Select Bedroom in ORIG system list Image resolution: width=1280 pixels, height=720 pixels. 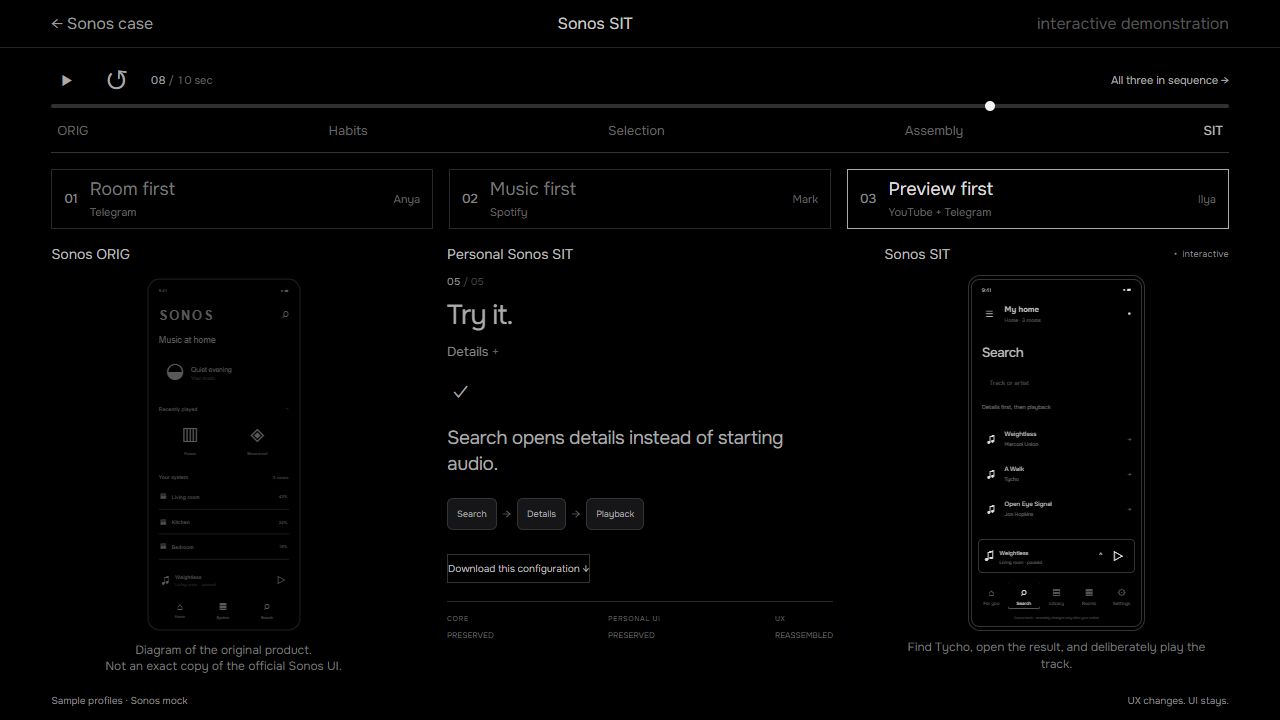click(224, 547)
